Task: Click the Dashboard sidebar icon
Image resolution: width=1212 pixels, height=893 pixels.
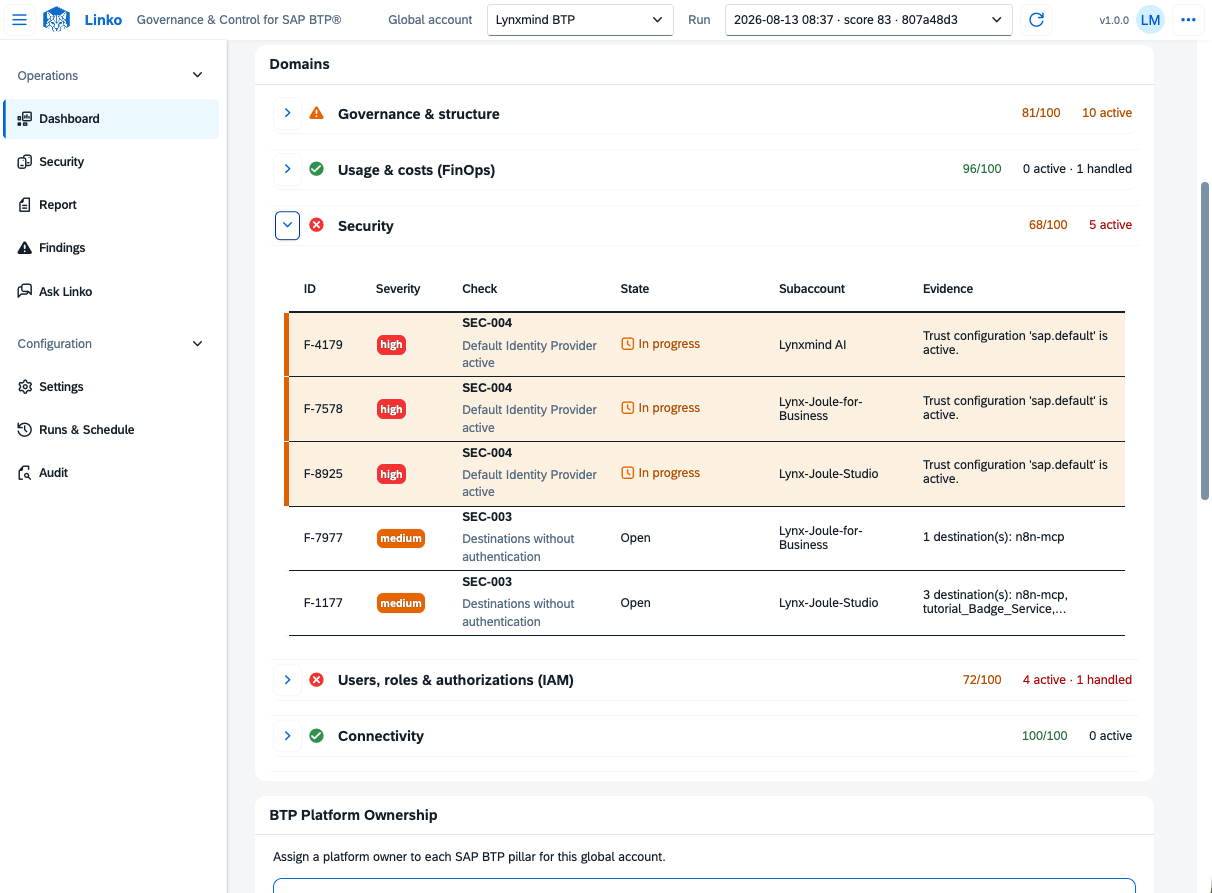Action: 25,118
